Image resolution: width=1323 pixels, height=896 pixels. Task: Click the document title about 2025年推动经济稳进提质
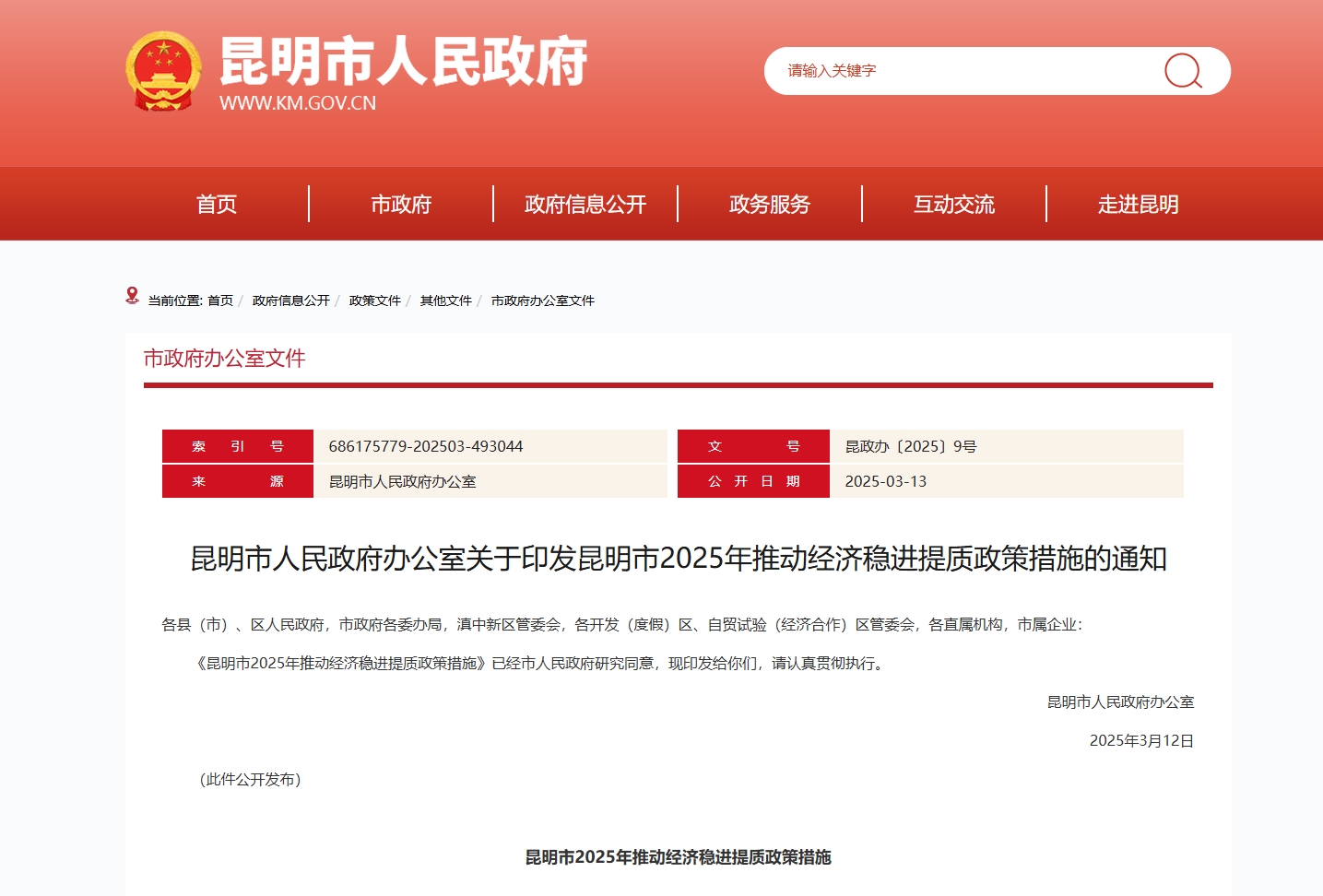pyautogui.click(x=679, y=559)
